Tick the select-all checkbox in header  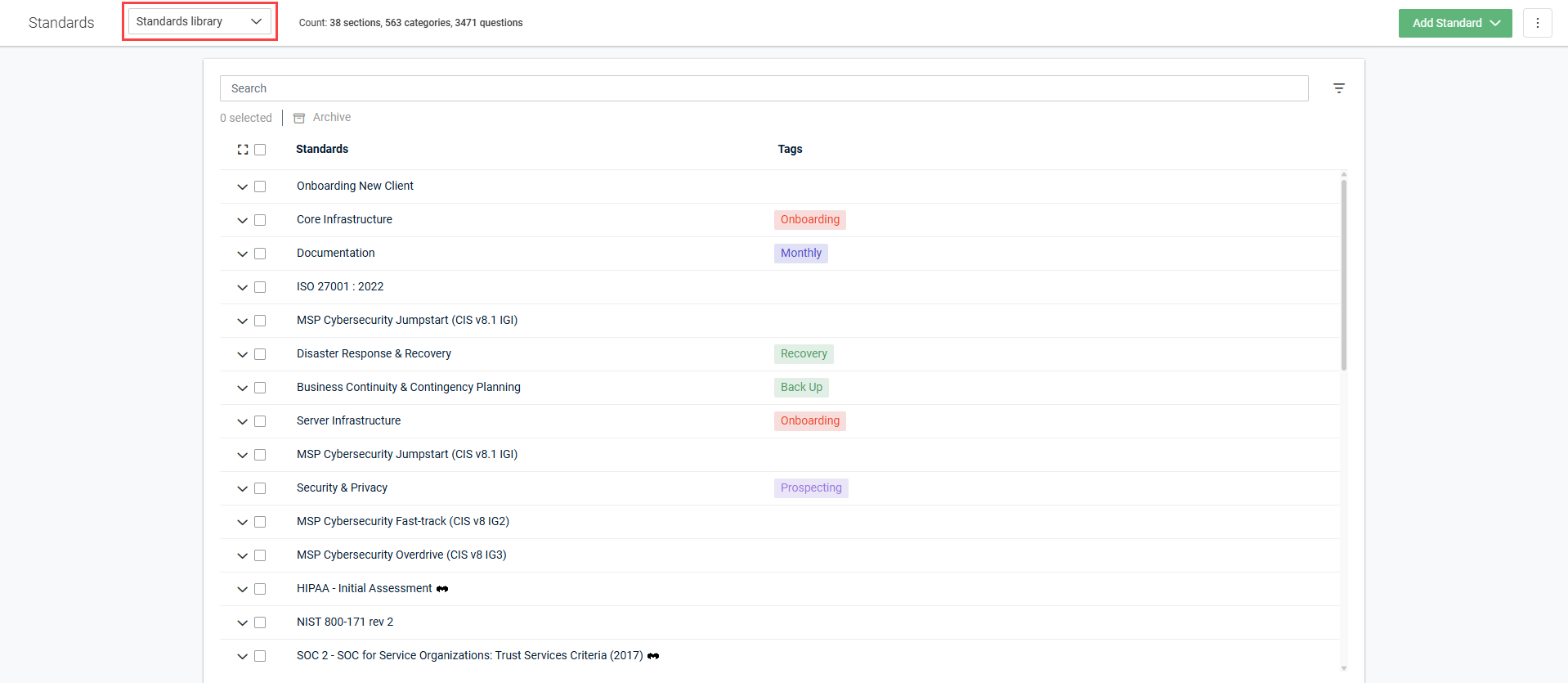coord(260,150)
